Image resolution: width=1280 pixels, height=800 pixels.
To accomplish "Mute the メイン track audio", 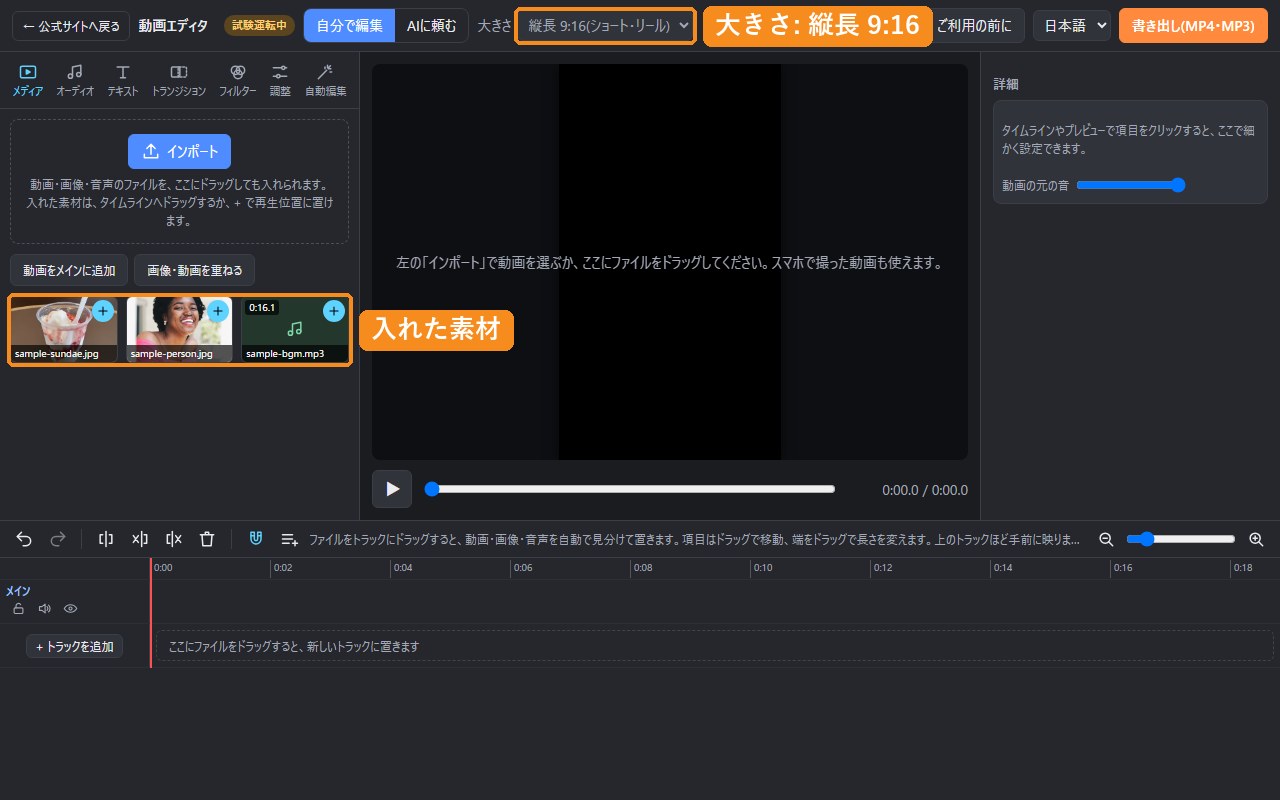I will [44, 608].
